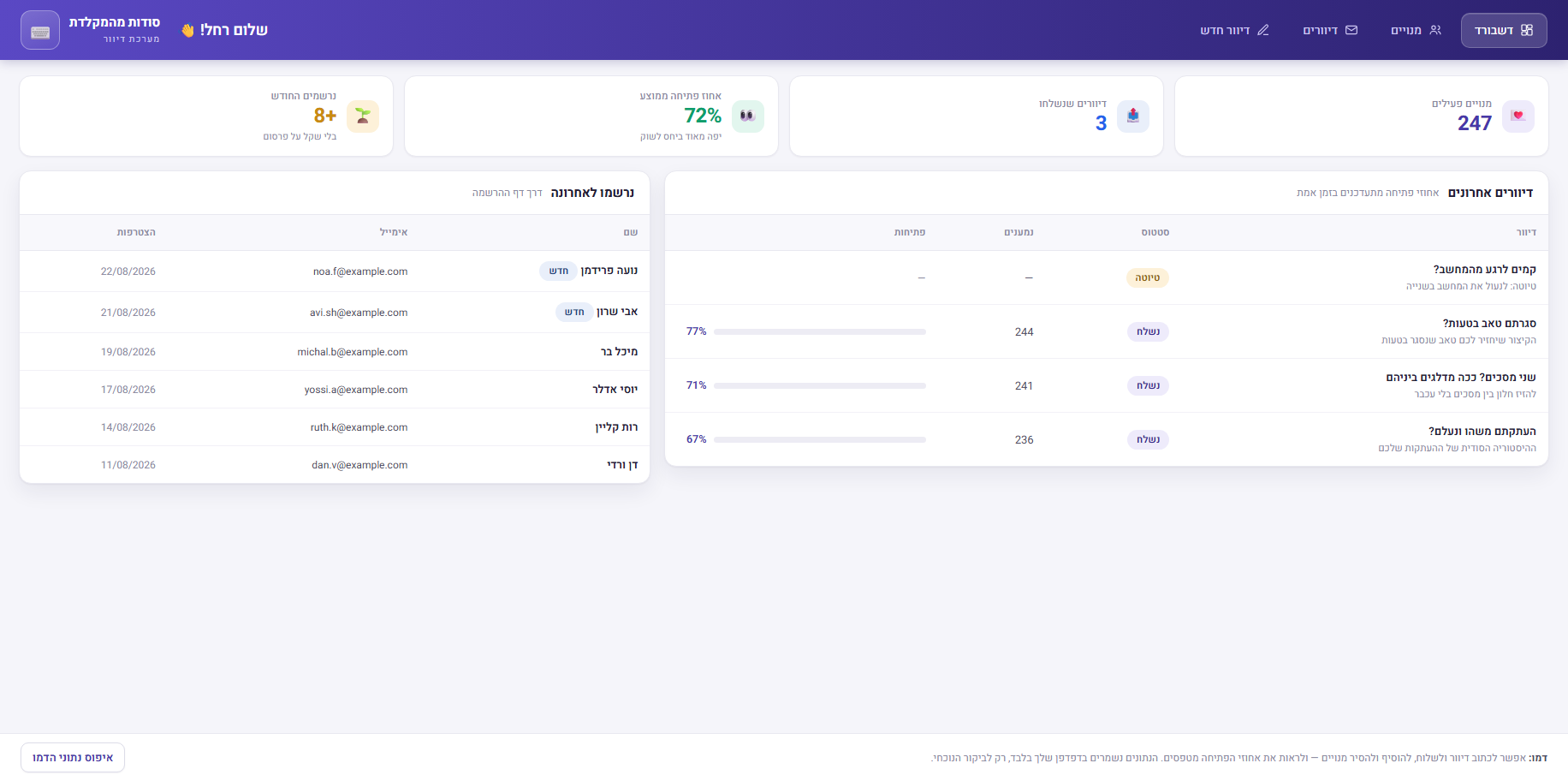Go to the מנויים subscribers tab

[x=1416, y=30]
